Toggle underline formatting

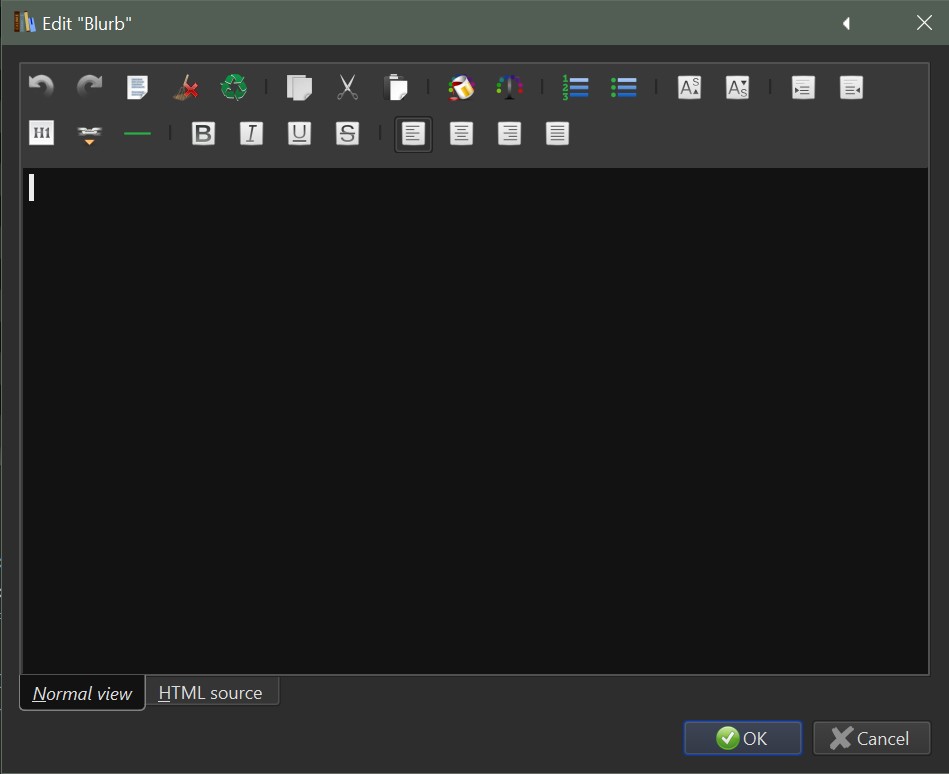[x=299, y=133]
